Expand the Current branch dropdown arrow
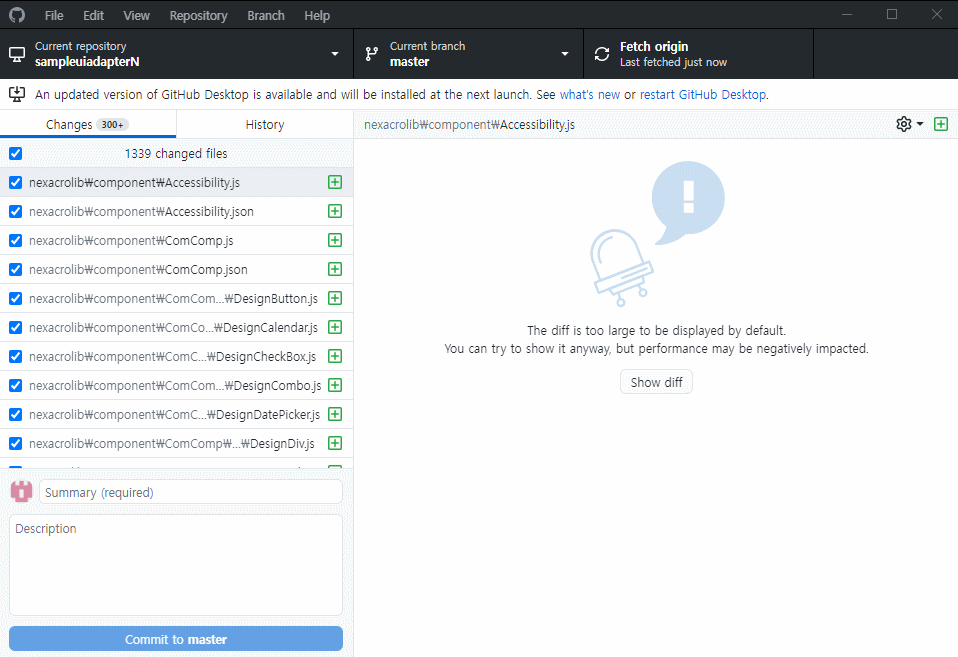This screenshot has width=958, height=657. click(565, 54)
